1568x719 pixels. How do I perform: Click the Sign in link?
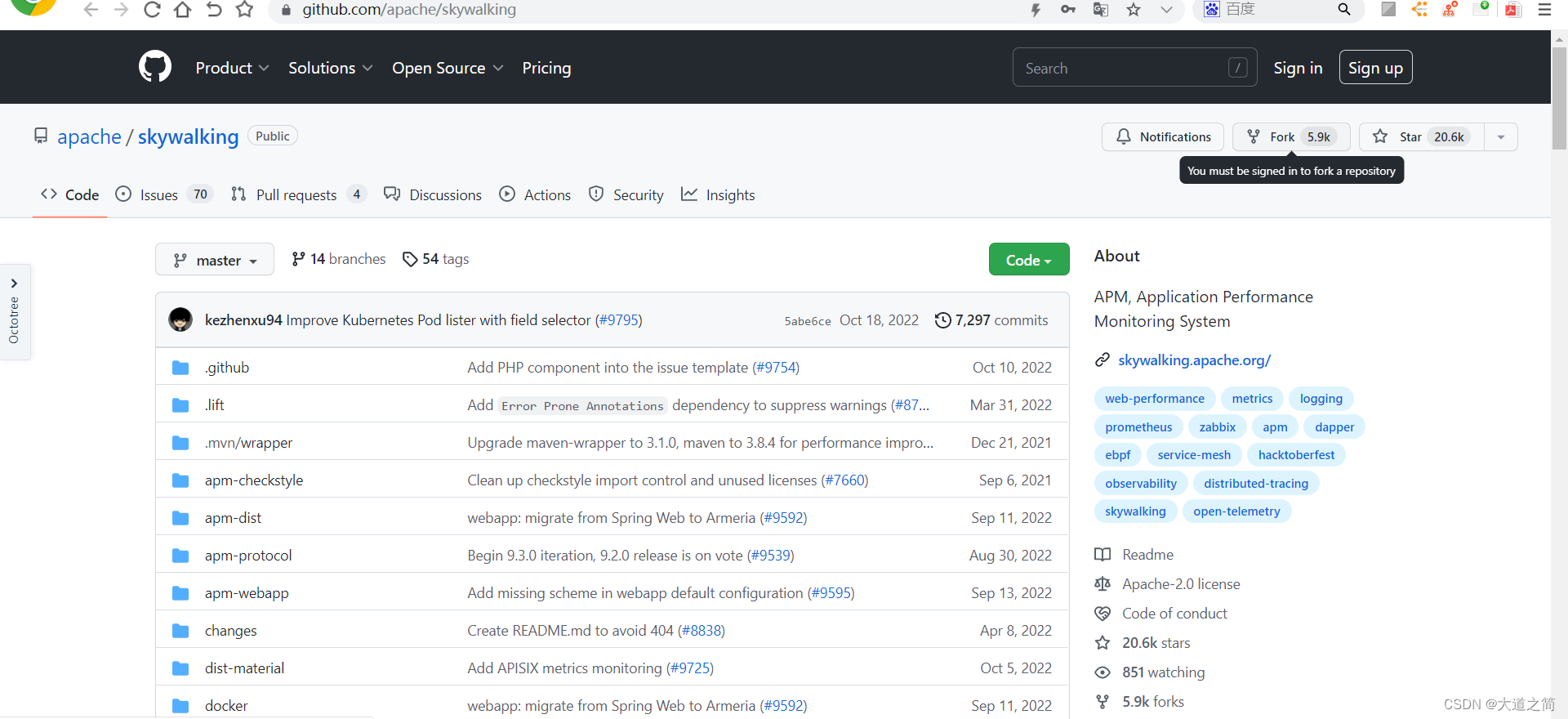coord(1298,68)
